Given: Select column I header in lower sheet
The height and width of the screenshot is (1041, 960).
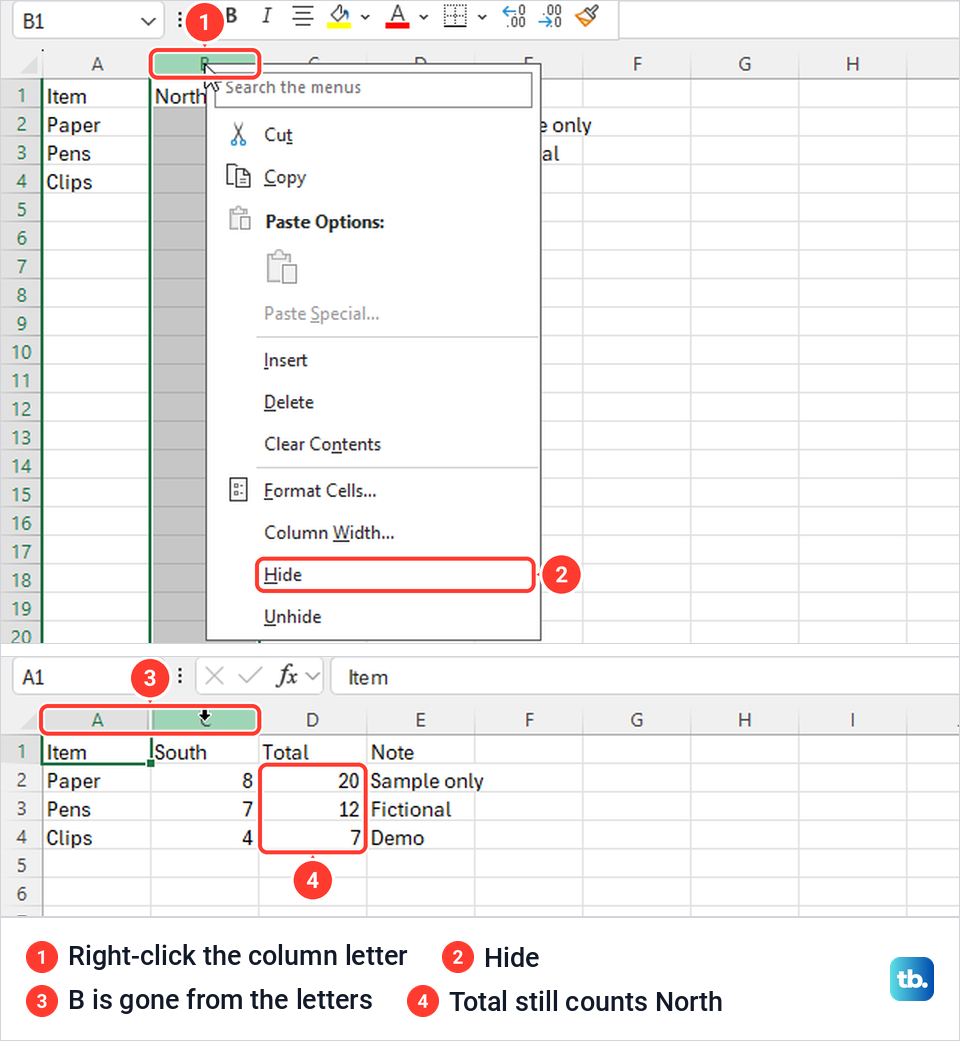Looking at the screenshot, I should pos(852,720).
